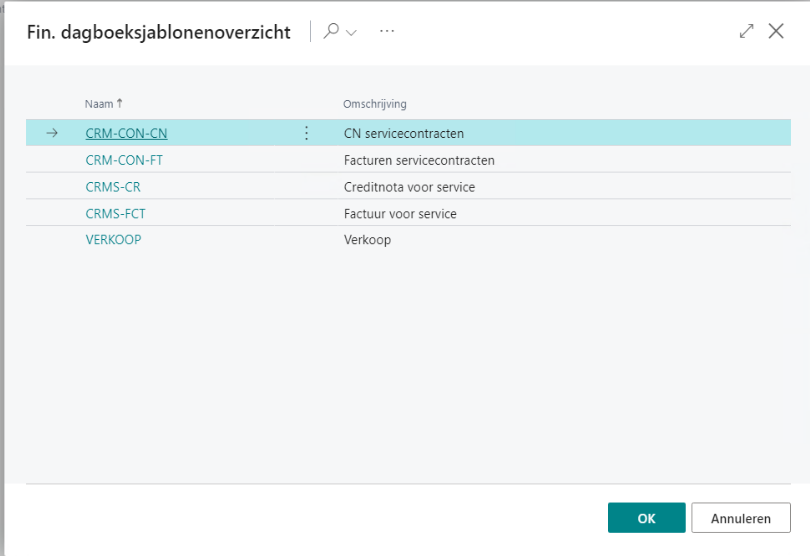Image resolution: width=810 pixels, height=556 pixels.
Task: Click the search magnifier icon
Action: click(331, 32)
